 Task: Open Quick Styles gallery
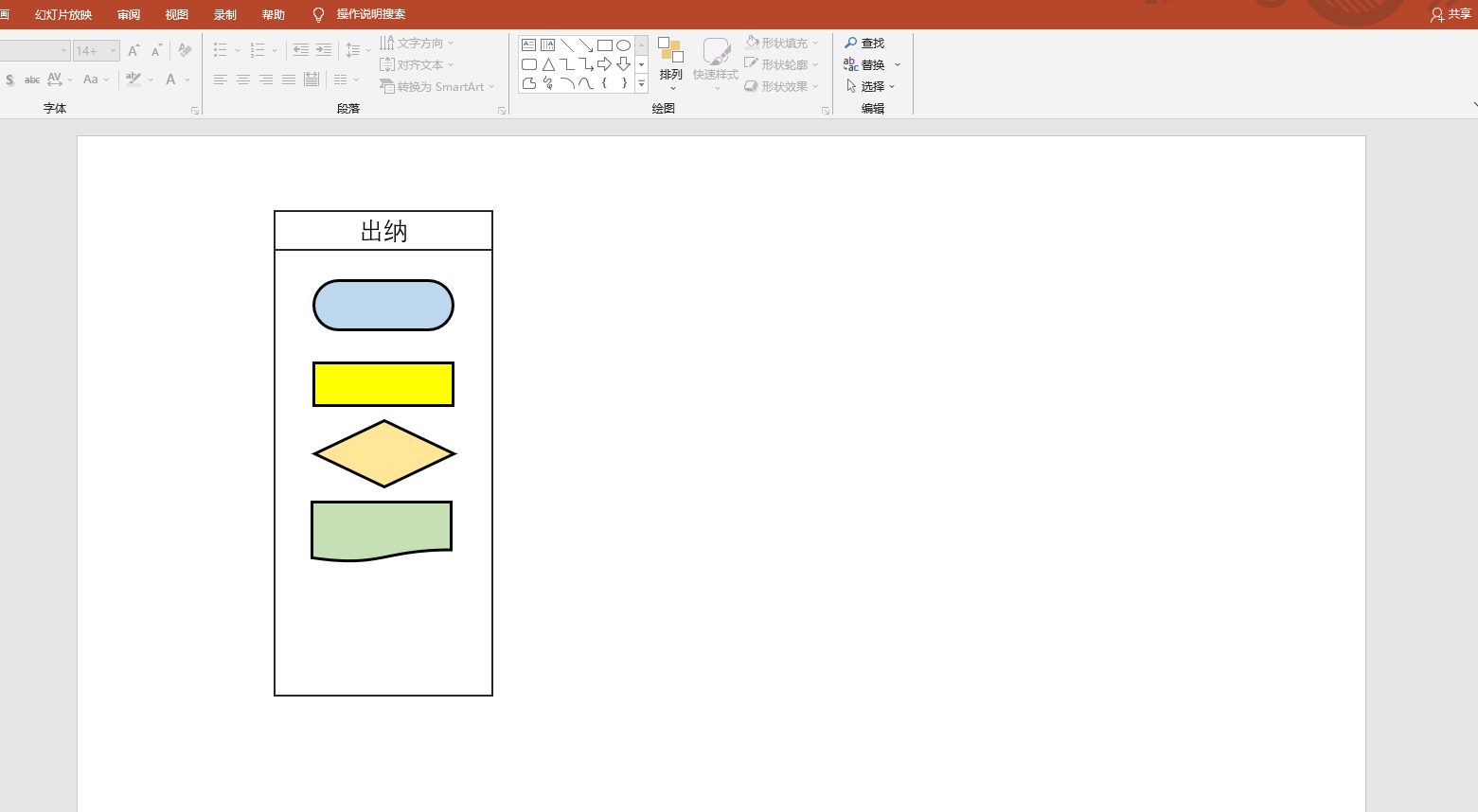pyautogui.click(x=716, y=63)
